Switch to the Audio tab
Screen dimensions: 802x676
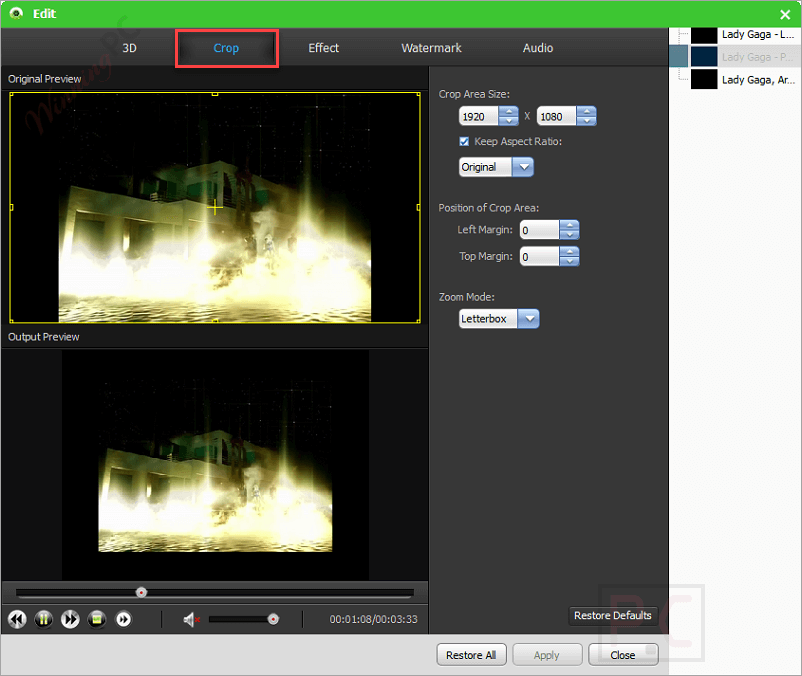tap(538, 48)
